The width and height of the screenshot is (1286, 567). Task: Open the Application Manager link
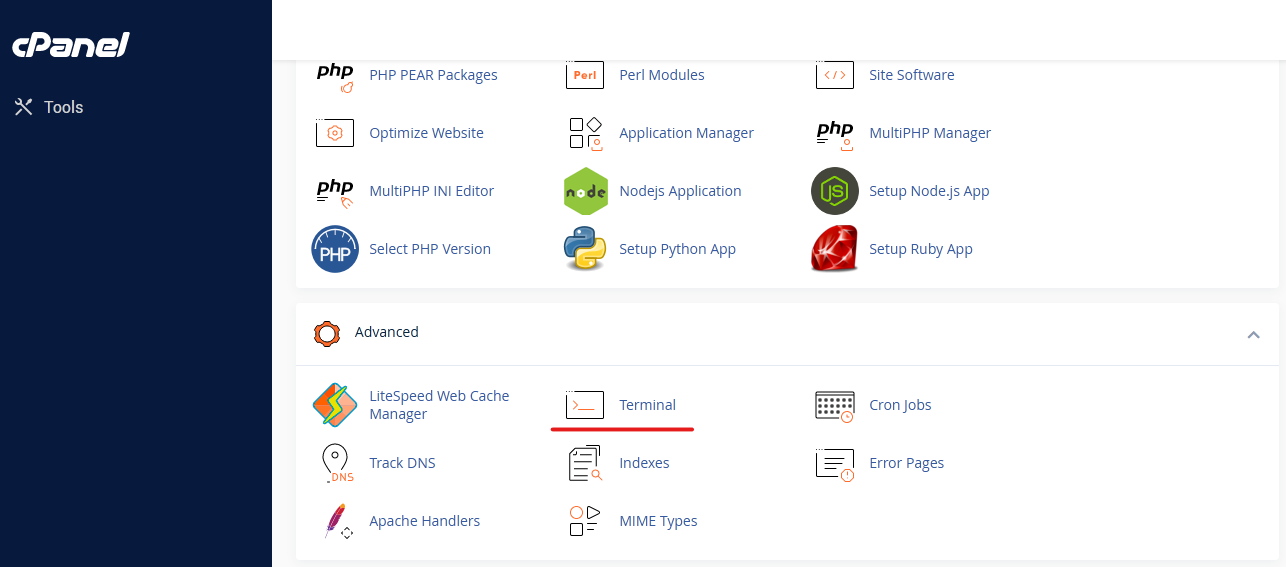pos(686,133)
